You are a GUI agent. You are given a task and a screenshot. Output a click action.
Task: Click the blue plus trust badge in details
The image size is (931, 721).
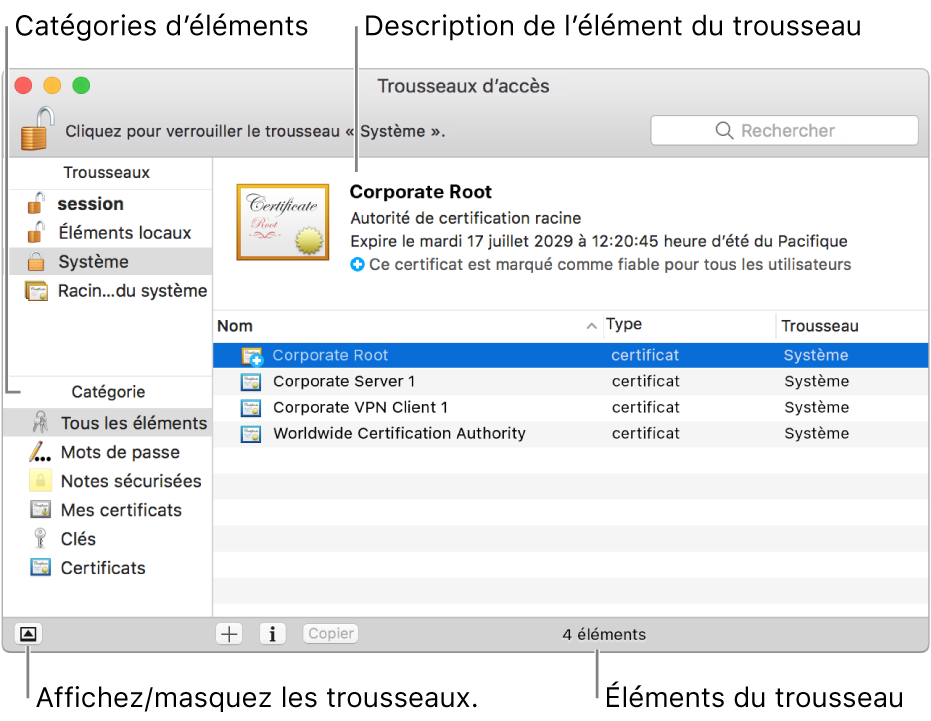click(357, 264)
